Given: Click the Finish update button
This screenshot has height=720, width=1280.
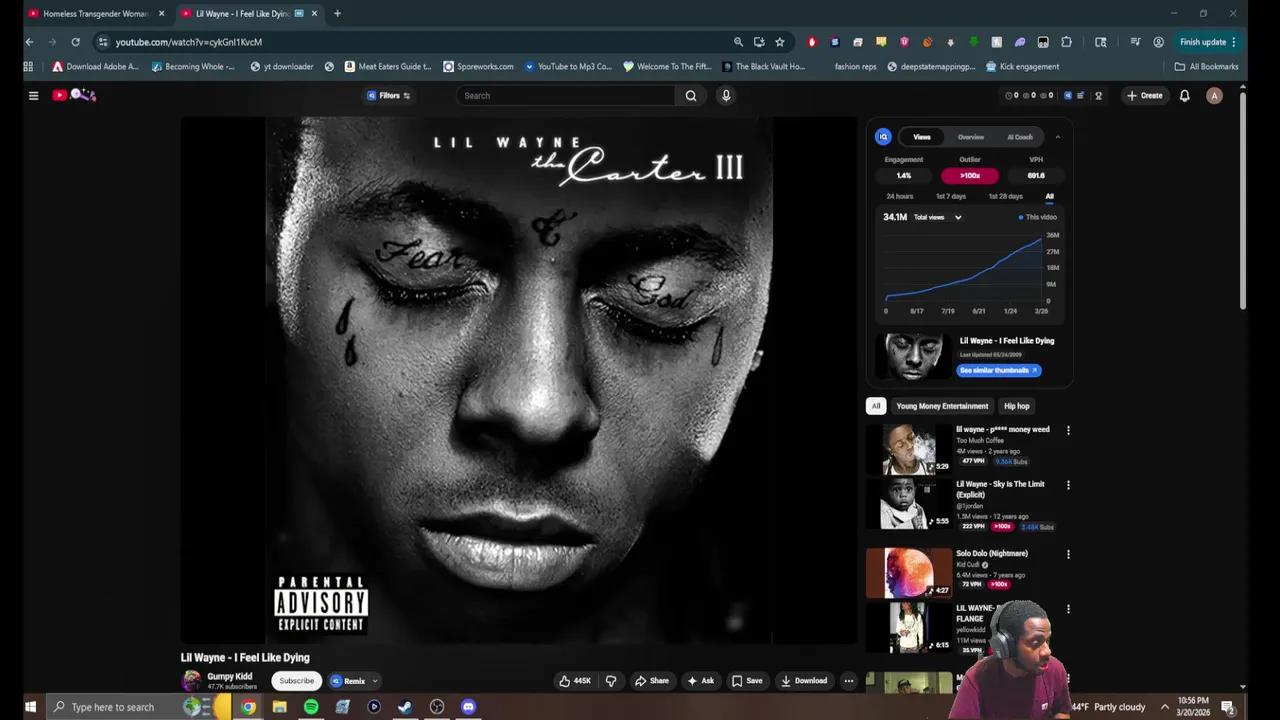Looking at the screenshot, I should (x=1208, y=42).
